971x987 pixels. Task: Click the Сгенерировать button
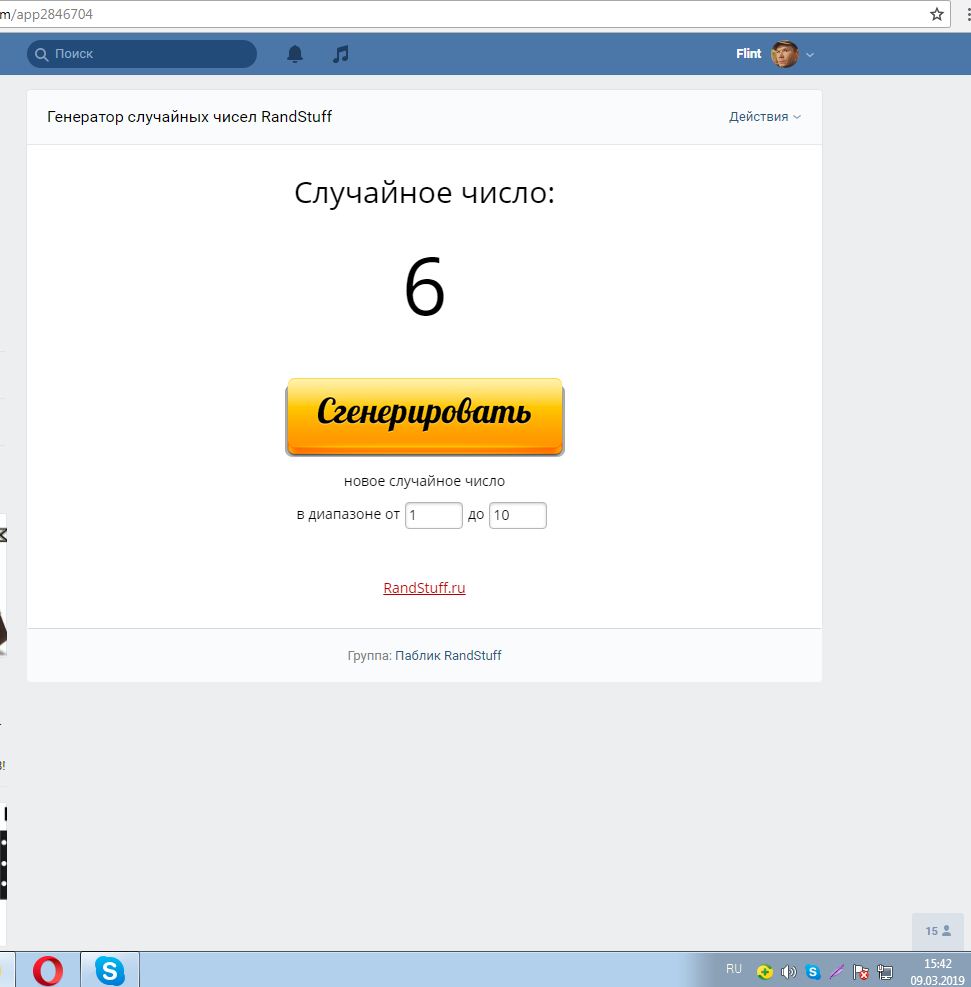click(x=425, y=417)
